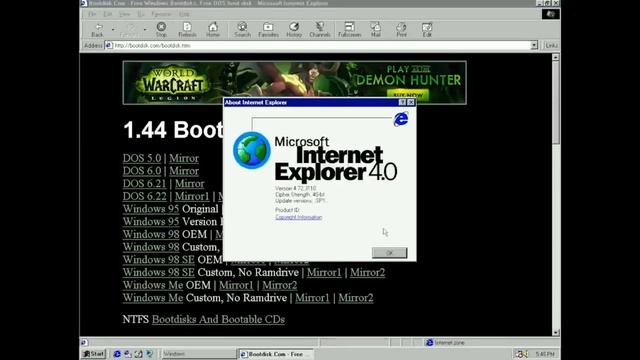Open the DOS 5.0 link
Screen dimensions: 640x360
coord(142,158)
